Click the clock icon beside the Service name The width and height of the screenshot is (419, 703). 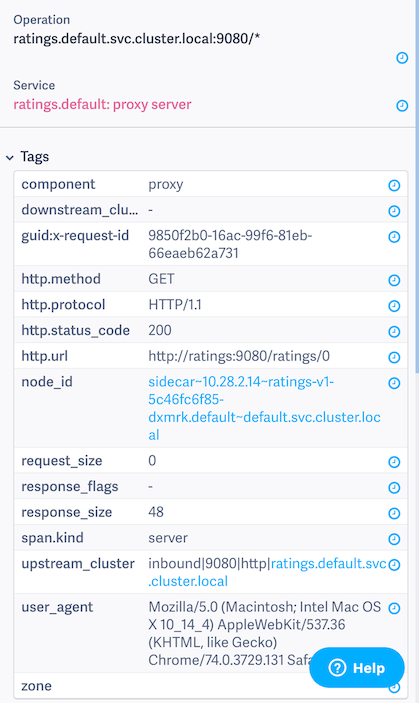(402, 105)
